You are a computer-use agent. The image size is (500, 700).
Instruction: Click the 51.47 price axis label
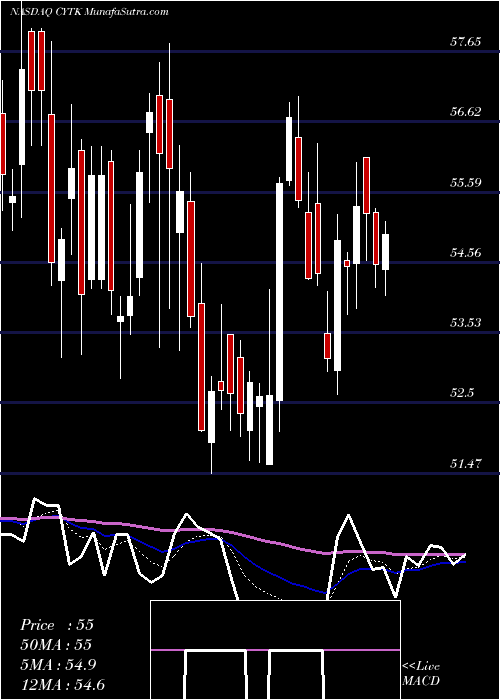tap(466, 463)
